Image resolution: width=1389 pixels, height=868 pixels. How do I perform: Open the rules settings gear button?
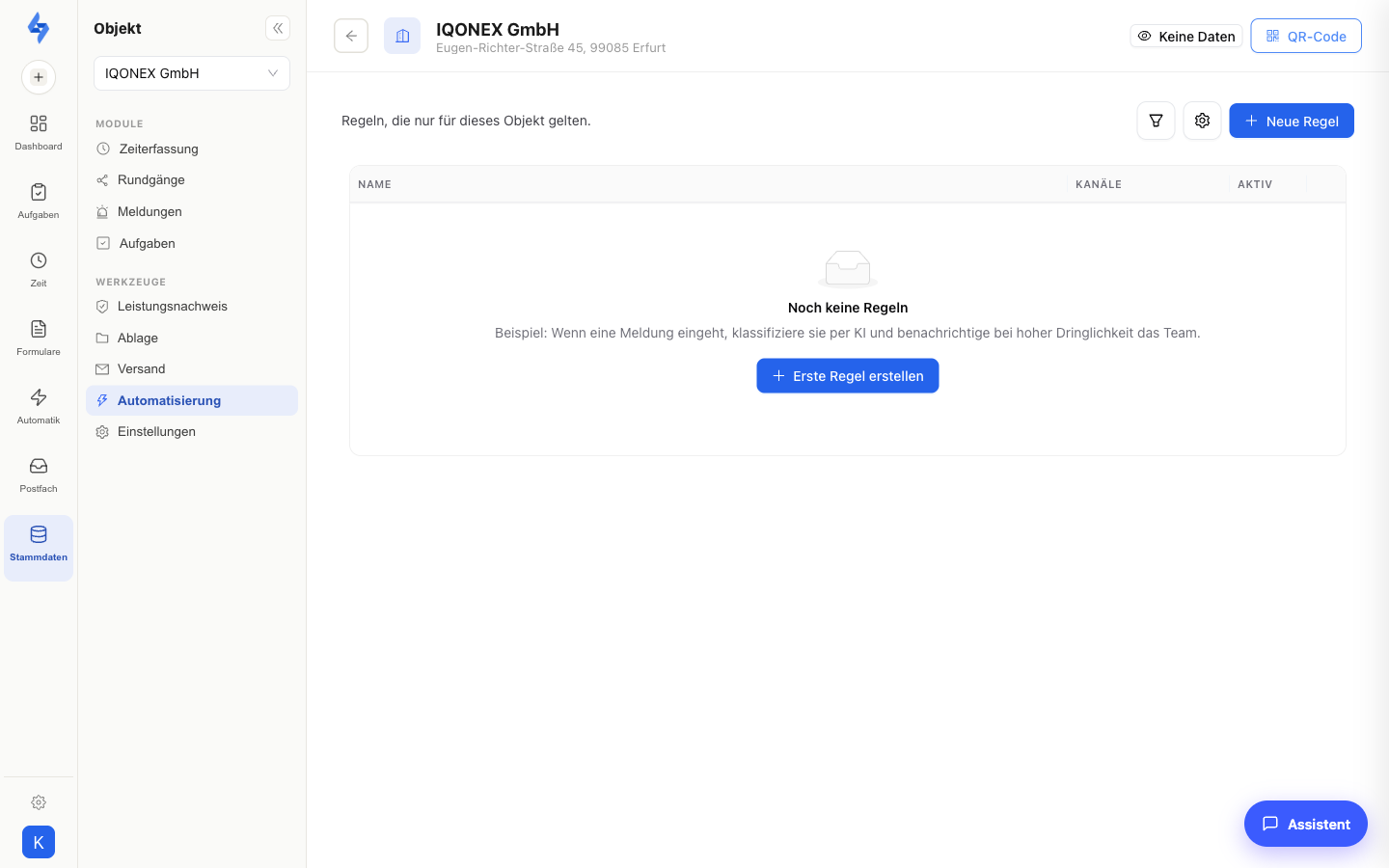click(x=1202, y=121)
